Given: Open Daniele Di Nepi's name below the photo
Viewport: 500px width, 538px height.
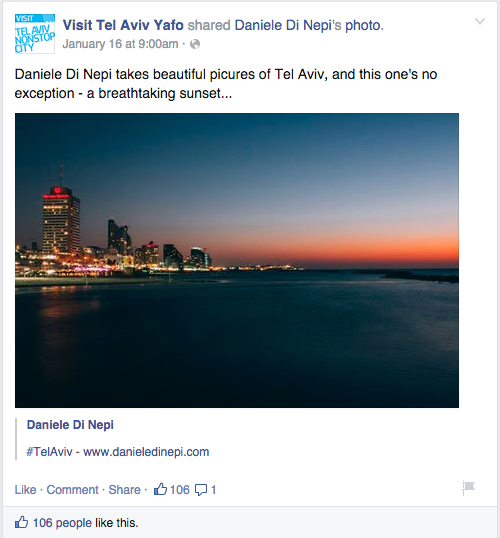Looking at the screenshot, I should (x=70, y=425).
